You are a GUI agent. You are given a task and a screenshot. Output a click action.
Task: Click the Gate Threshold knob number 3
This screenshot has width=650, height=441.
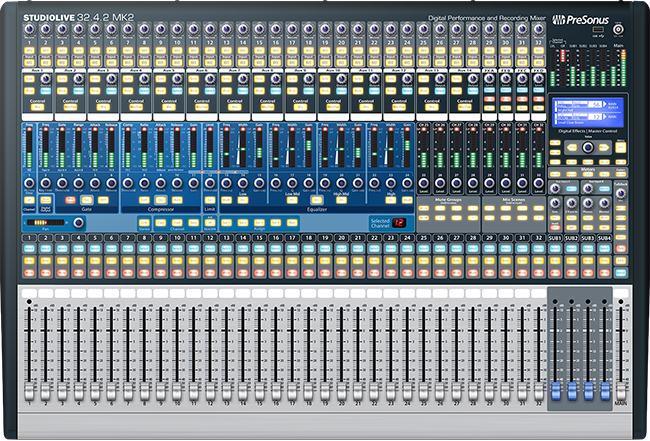click(x=62, y=183)
